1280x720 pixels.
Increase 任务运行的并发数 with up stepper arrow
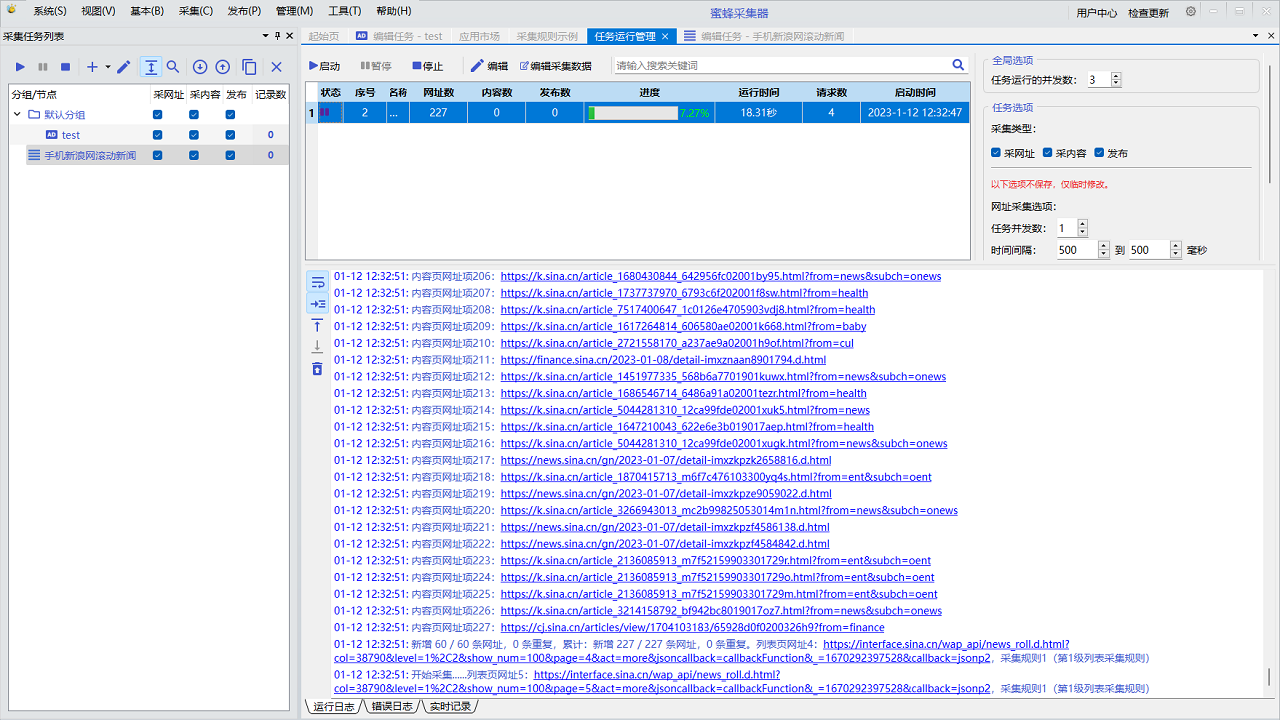click(x=1116, y=76)
